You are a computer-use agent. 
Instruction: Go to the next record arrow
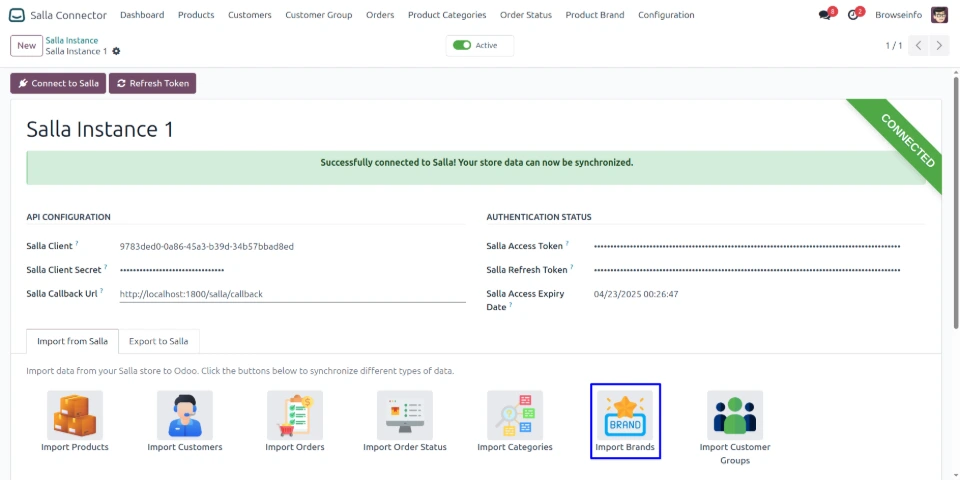point(939,46)
